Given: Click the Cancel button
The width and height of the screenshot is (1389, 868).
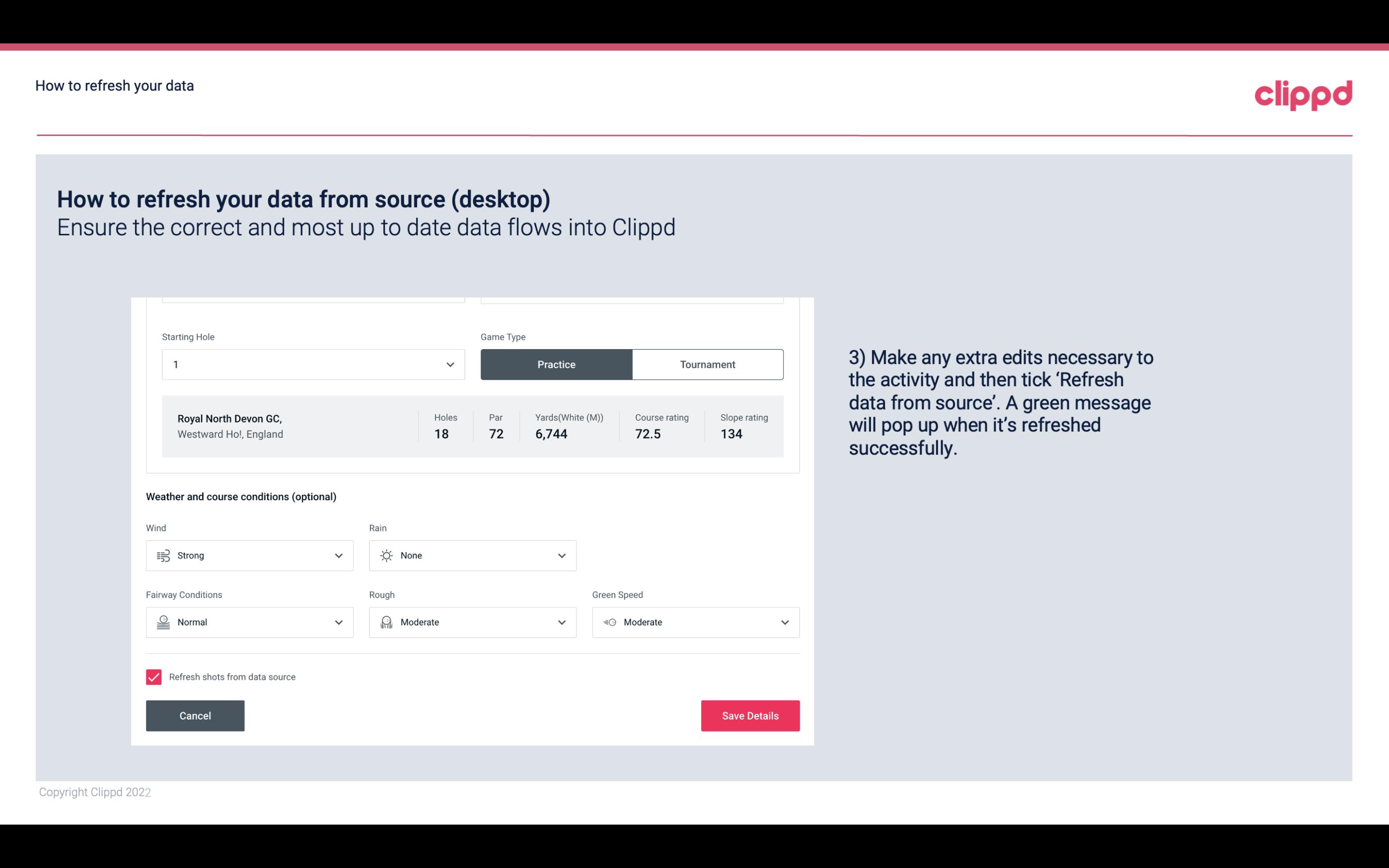Looking at the screenshot, I should (194, 715).
